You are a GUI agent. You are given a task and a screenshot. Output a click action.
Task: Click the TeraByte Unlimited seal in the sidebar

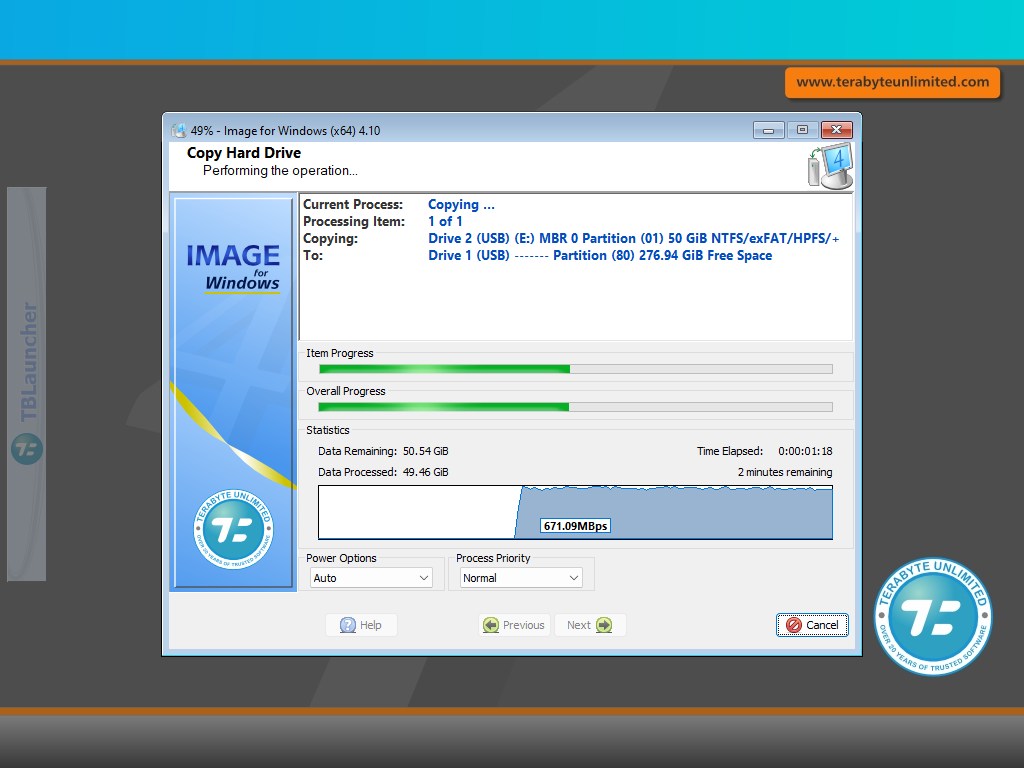pos(233,529)
